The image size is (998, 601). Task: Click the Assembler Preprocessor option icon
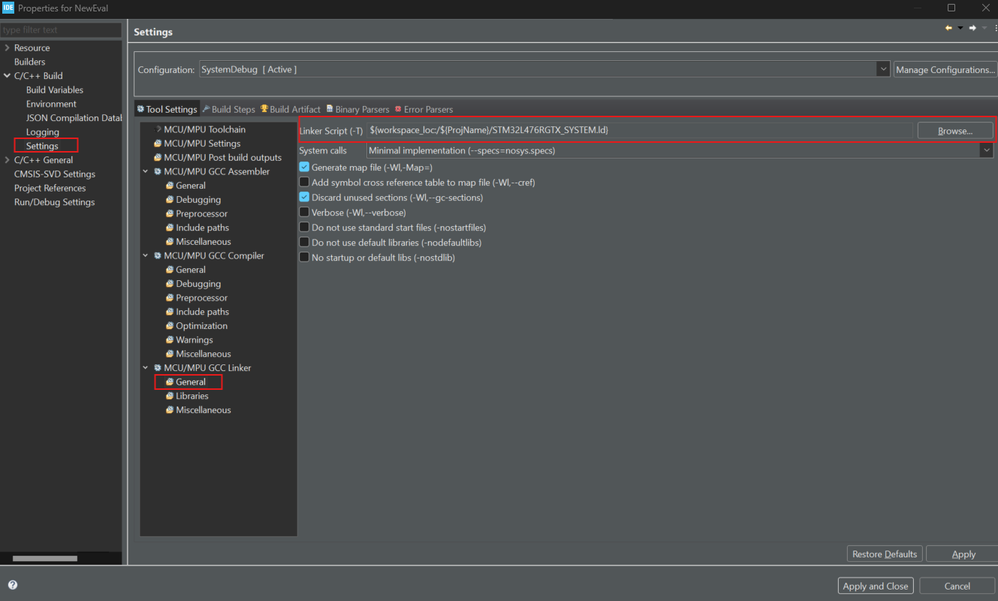pyautogui.click(x=170, y=213)
